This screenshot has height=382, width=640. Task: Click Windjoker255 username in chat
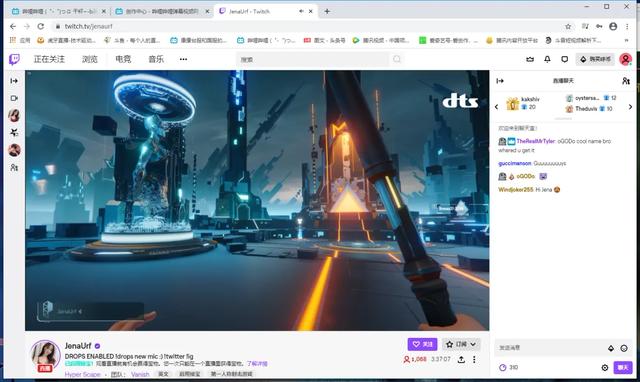click(x=516, y=189)
